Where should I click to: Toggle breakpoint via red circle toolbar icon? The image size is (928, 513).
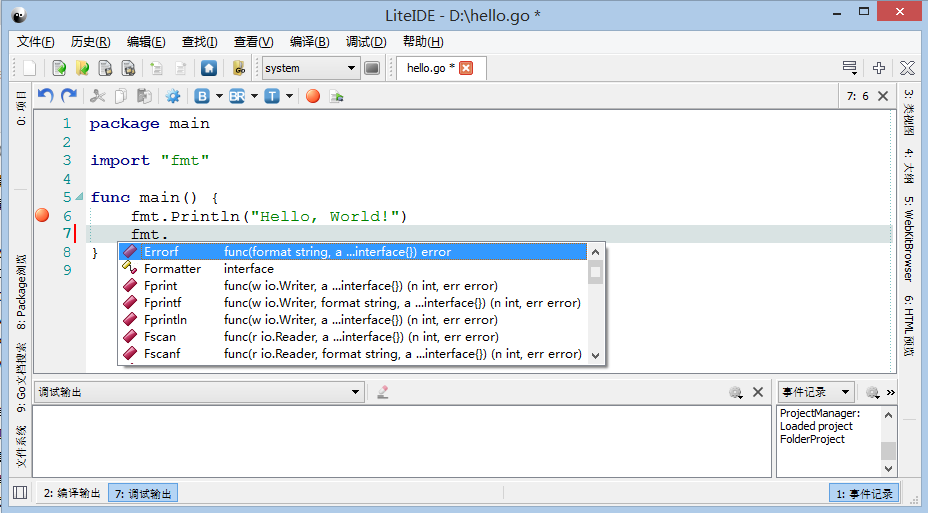click(x=313, y=96)
